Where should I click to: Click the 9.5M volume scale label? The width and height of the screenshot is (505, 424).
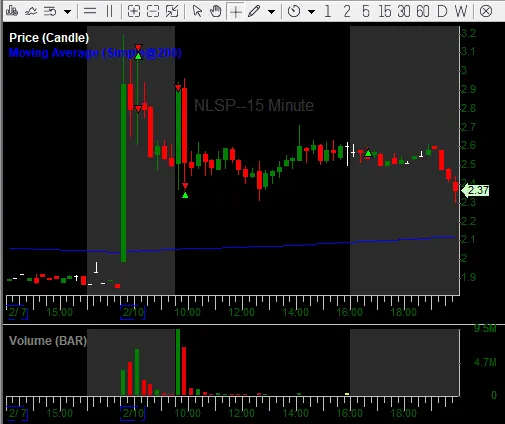(485, 329)
